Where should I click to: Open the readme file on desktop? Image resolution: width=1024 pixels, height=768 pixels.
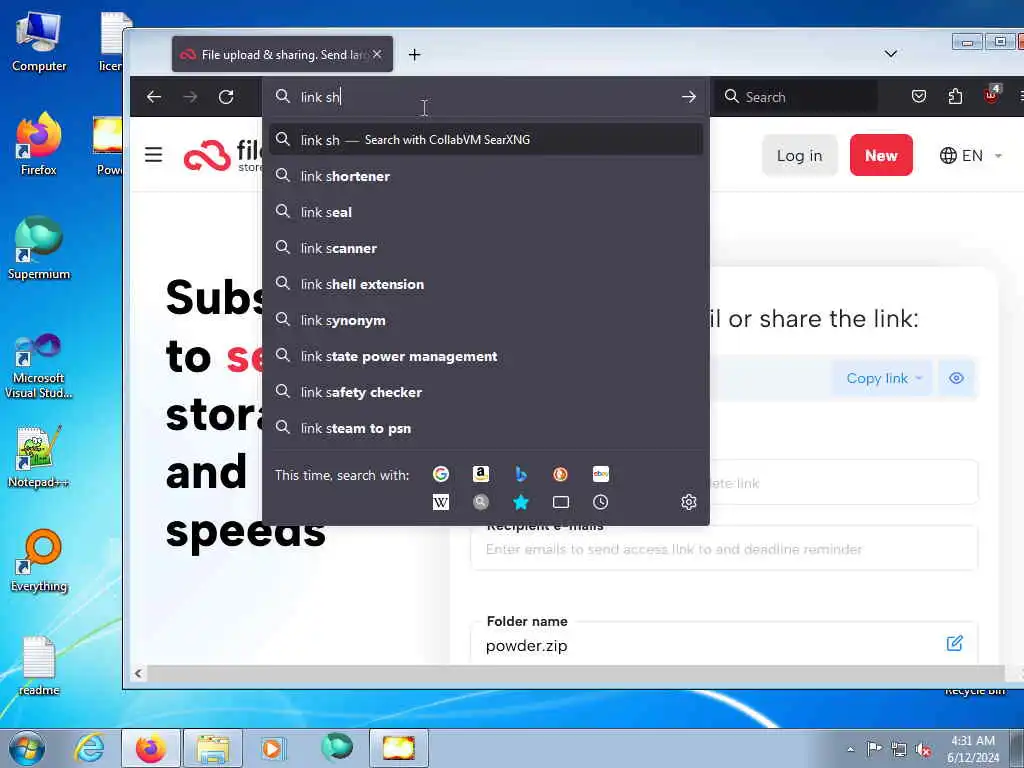39,666
